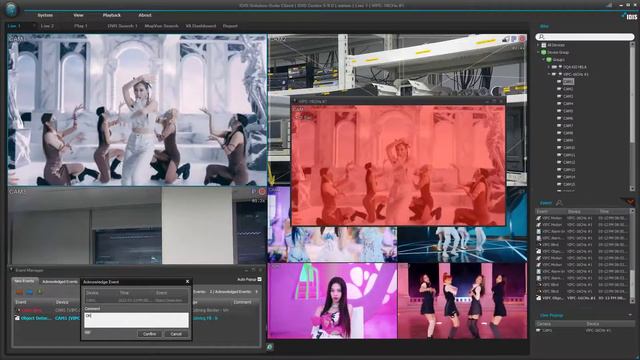The height and width of the screenshot is (360, 640).
Task: Click the icon beside the Event tab
Action: (x=559, y=203)
